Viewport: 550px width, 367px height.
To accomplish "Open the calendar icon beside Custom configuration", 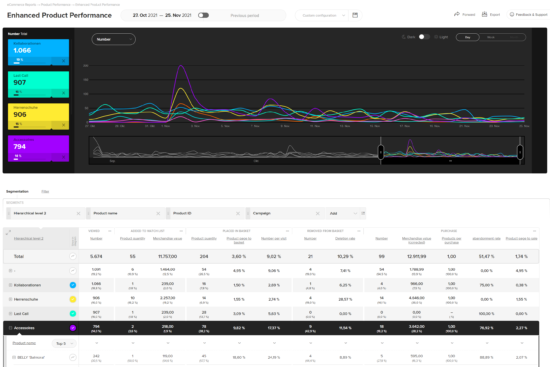I will [355, 15].
